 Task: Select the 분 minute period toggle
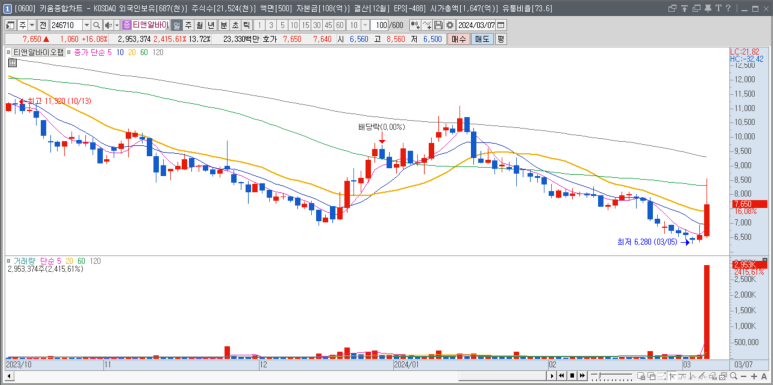click(x=223, y=25)
